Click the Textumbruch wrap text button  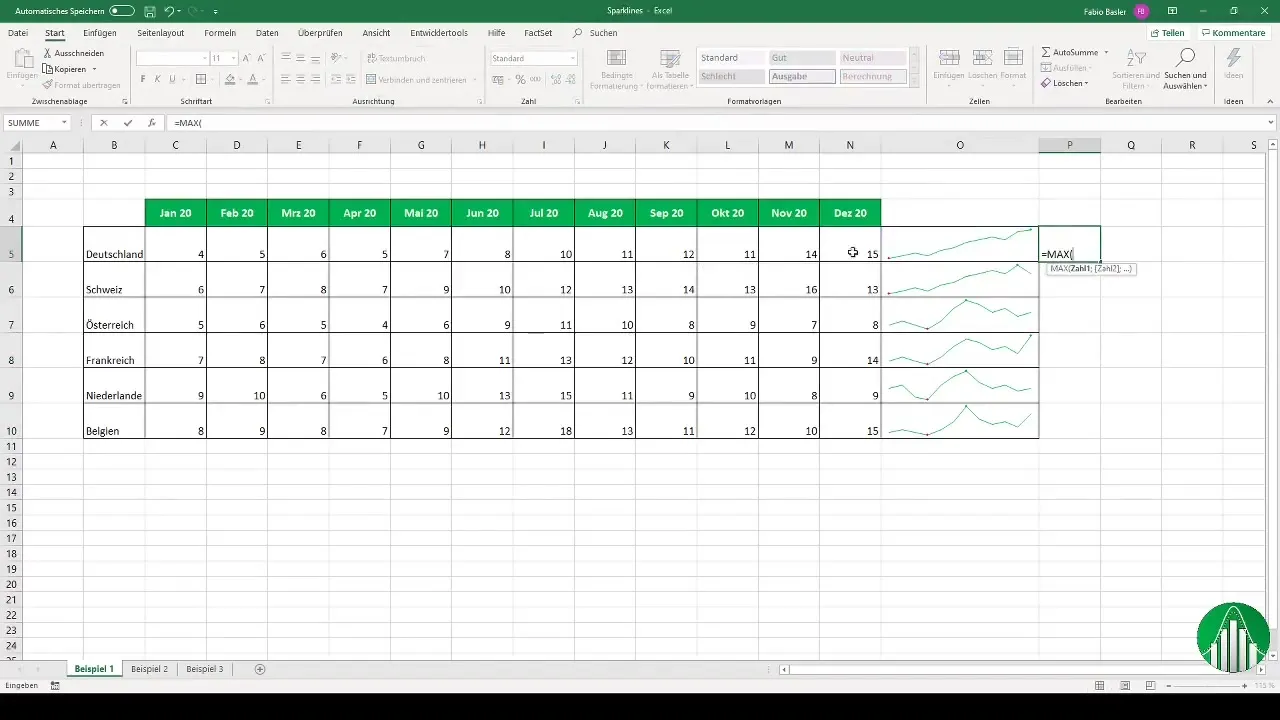click(396, 58)
